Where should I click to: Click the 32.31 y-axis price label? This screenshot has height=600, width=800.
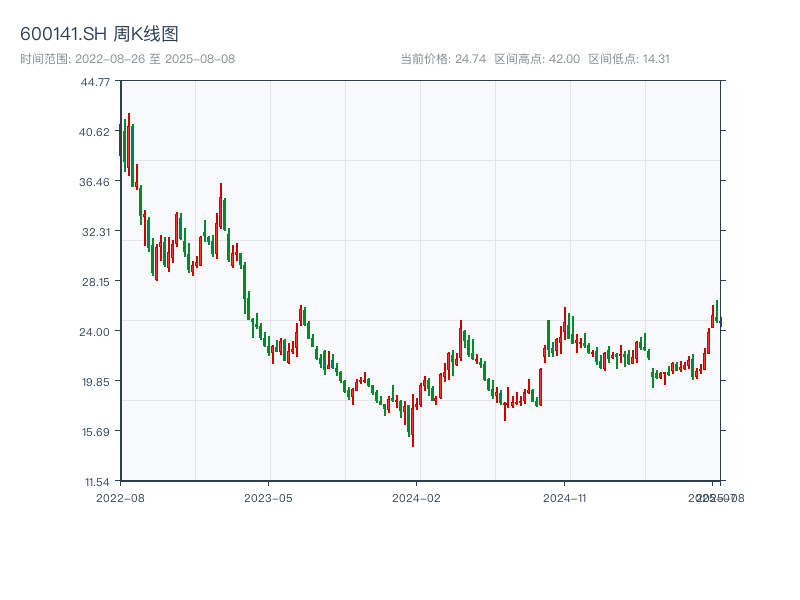95,232
